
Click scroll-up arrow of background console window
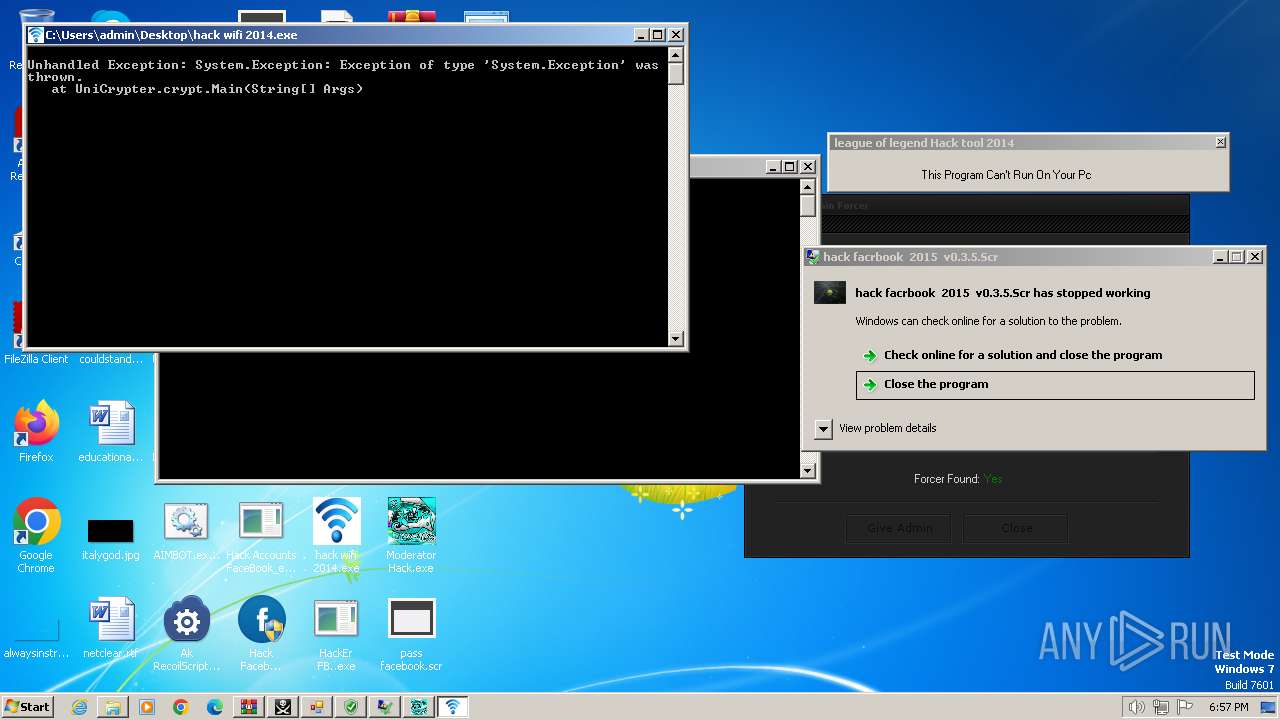pyautogui.click(x=808, y=187)
